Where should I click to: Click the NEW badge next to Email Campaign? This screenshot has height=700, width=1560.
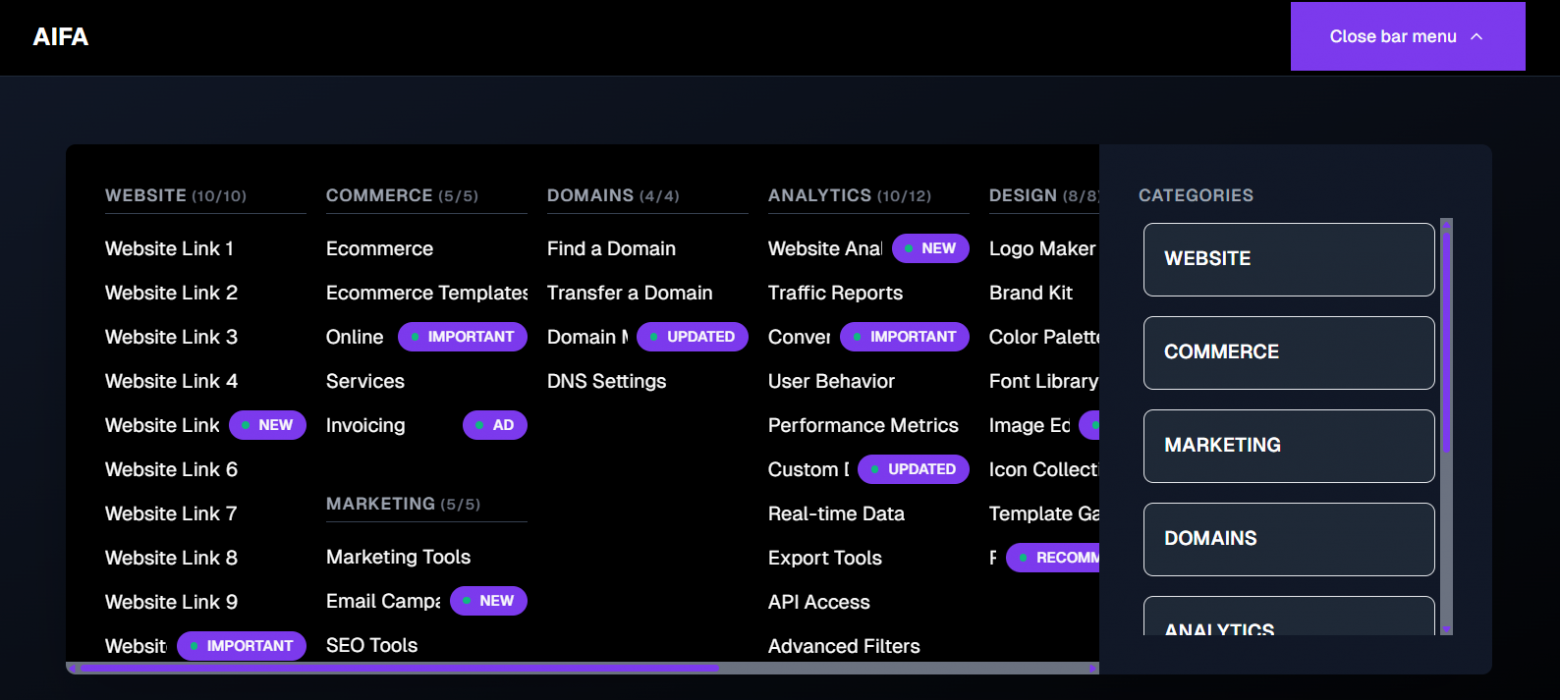pos(488,600)
